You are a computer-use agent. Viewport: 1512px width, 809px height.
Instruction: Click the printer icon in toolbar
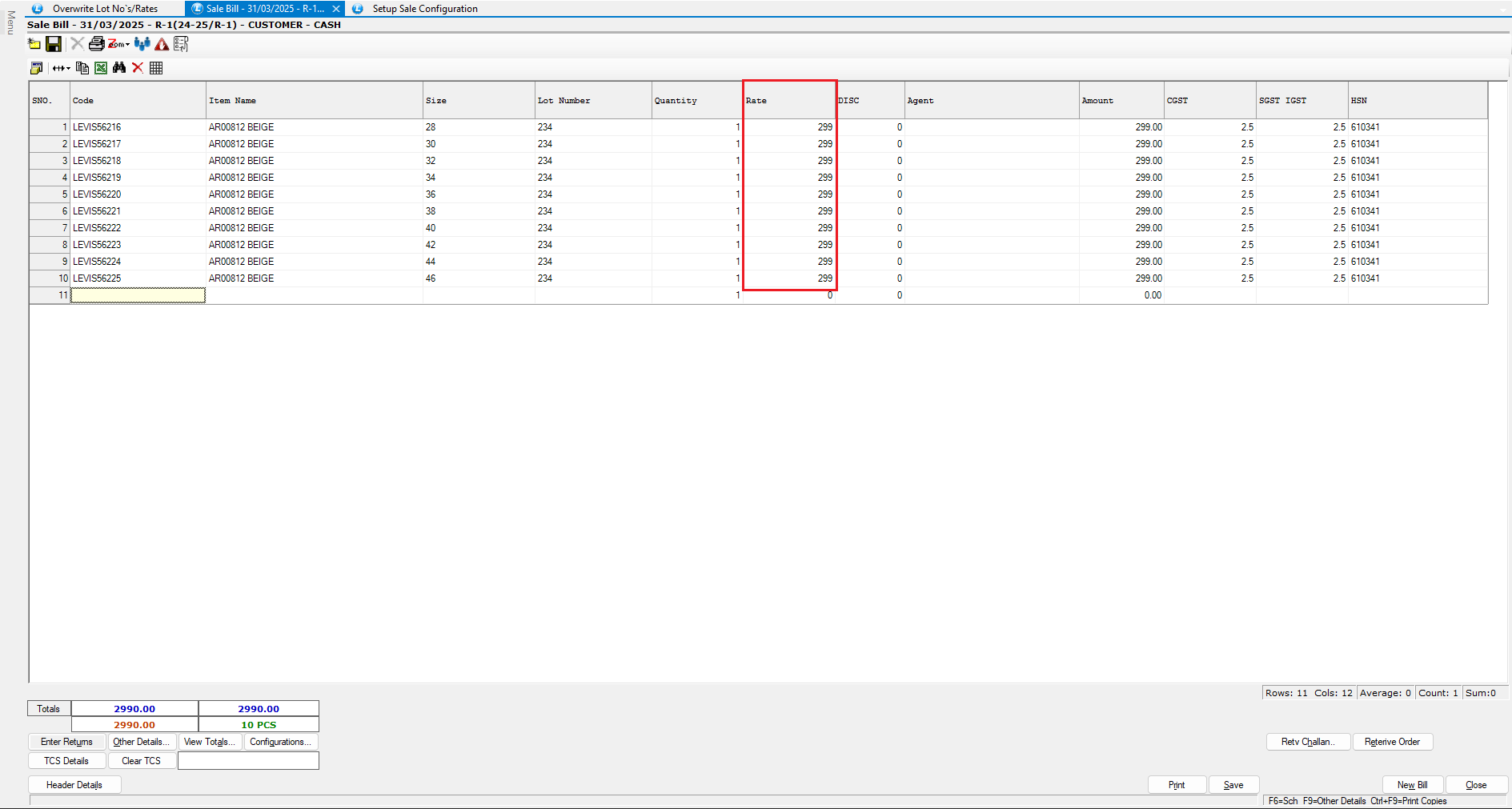coord(96,44)
